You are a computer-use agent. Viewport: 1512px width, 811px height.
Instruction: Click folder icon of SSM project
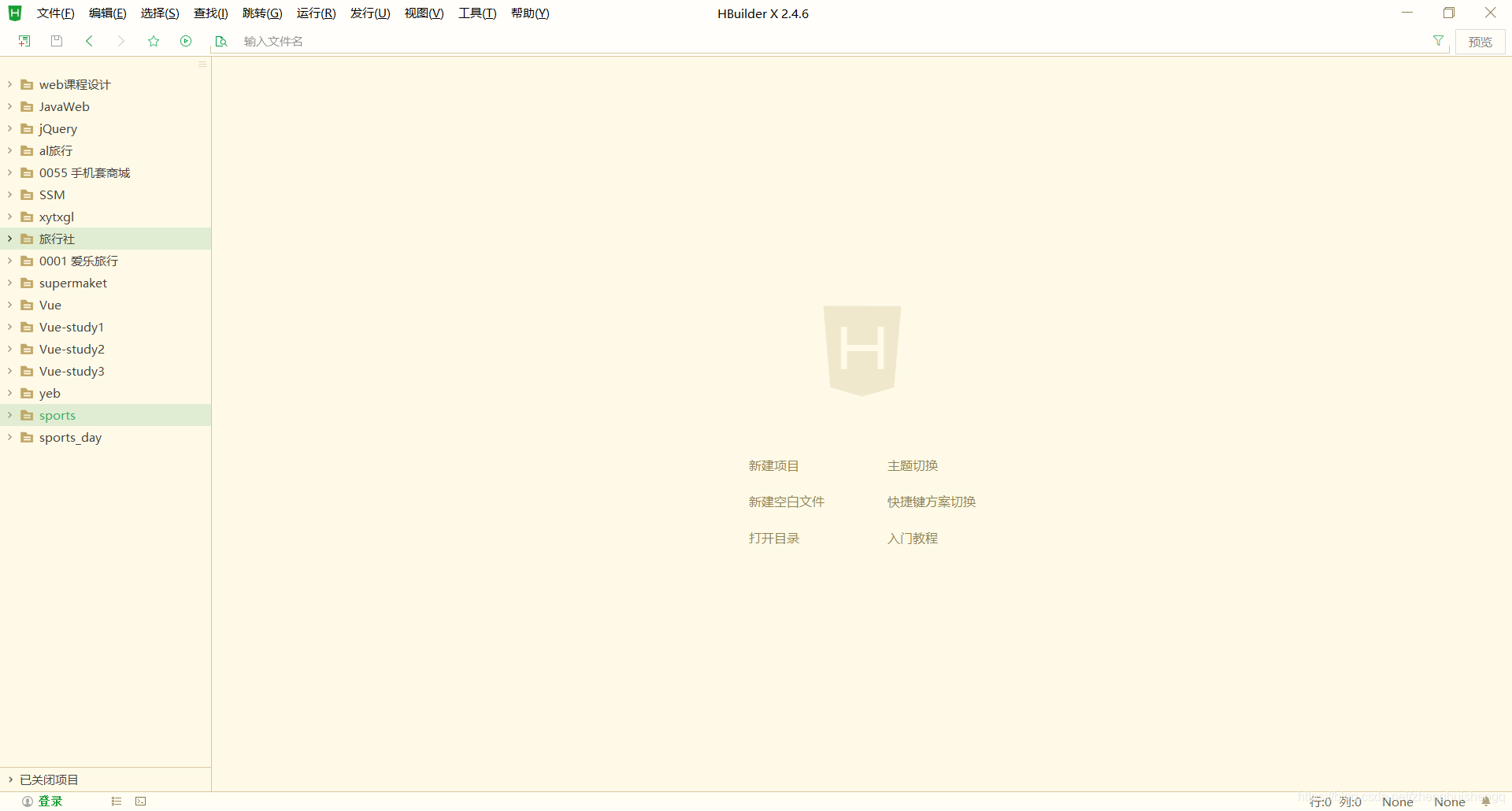click(27, 194)
